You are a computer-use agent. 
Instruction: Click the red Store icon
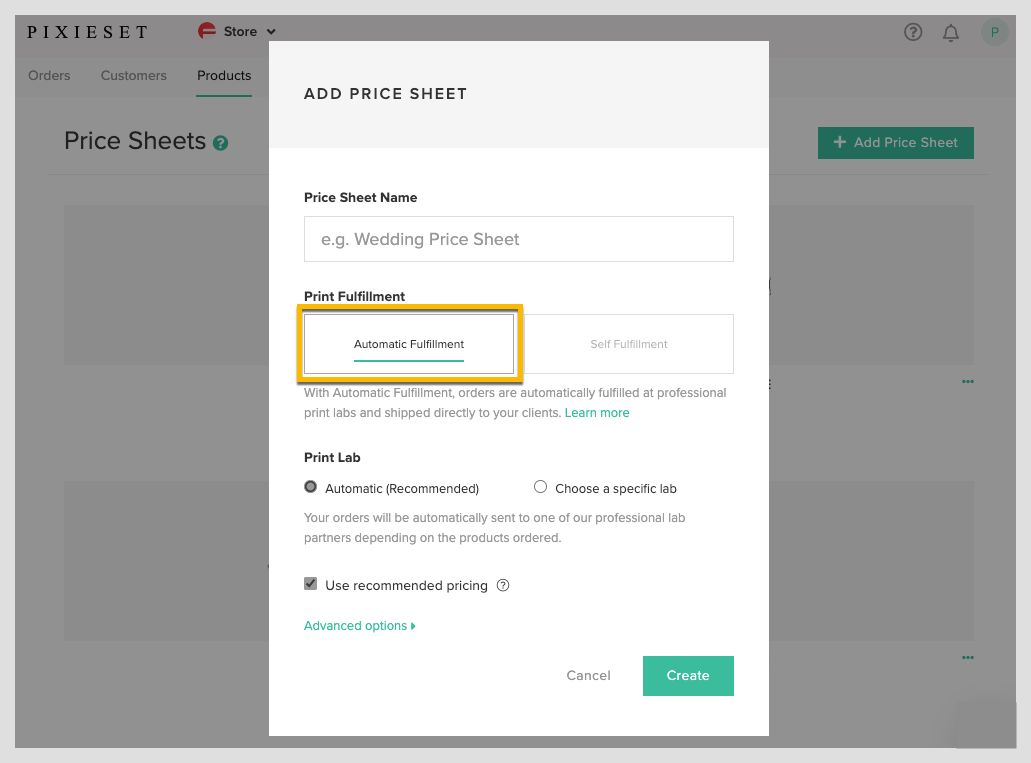pos(207,32)
